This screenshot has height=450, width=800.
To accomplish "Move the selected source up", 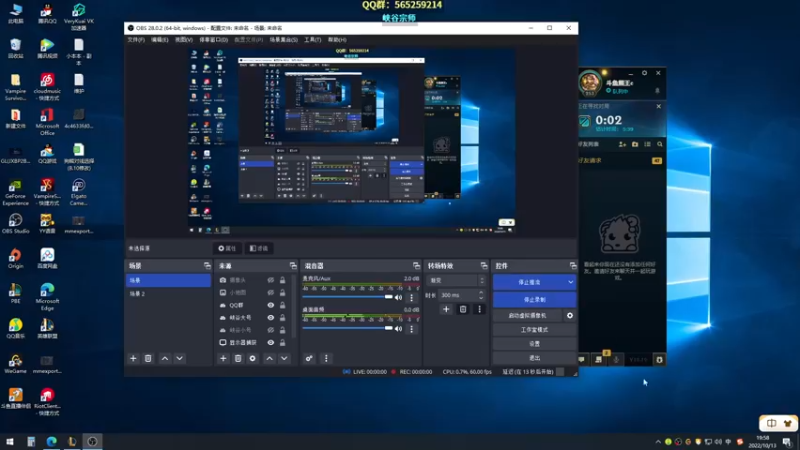I will pos(269,358).
